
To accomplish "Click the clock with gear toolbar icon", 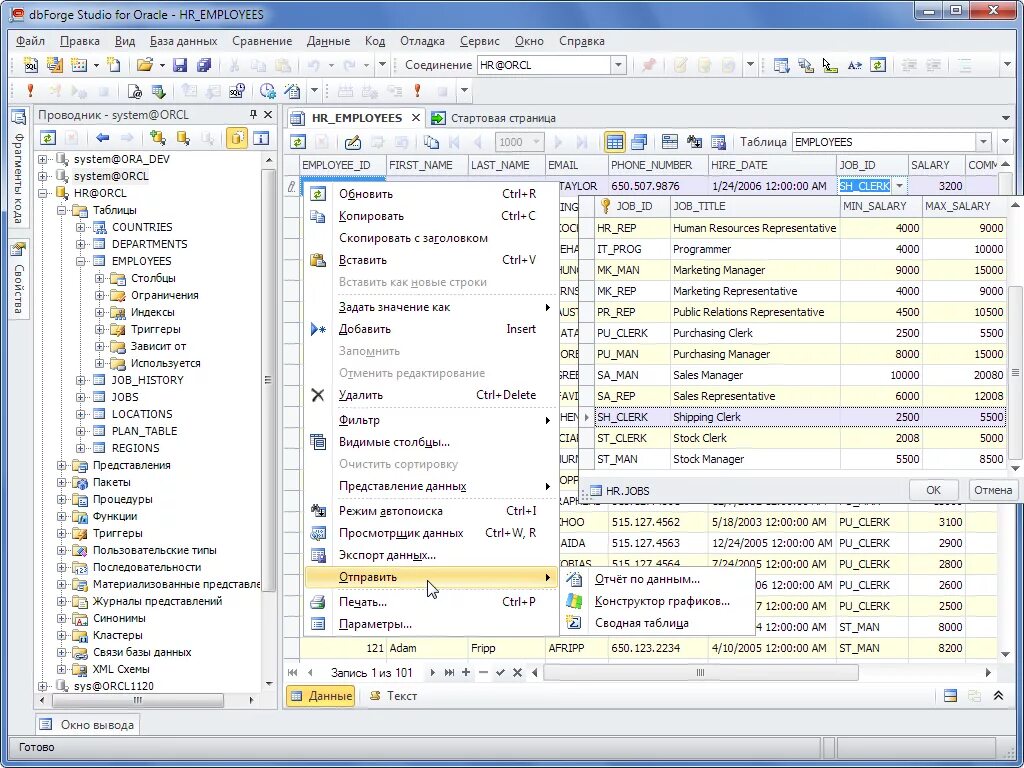I will [267, 90].
